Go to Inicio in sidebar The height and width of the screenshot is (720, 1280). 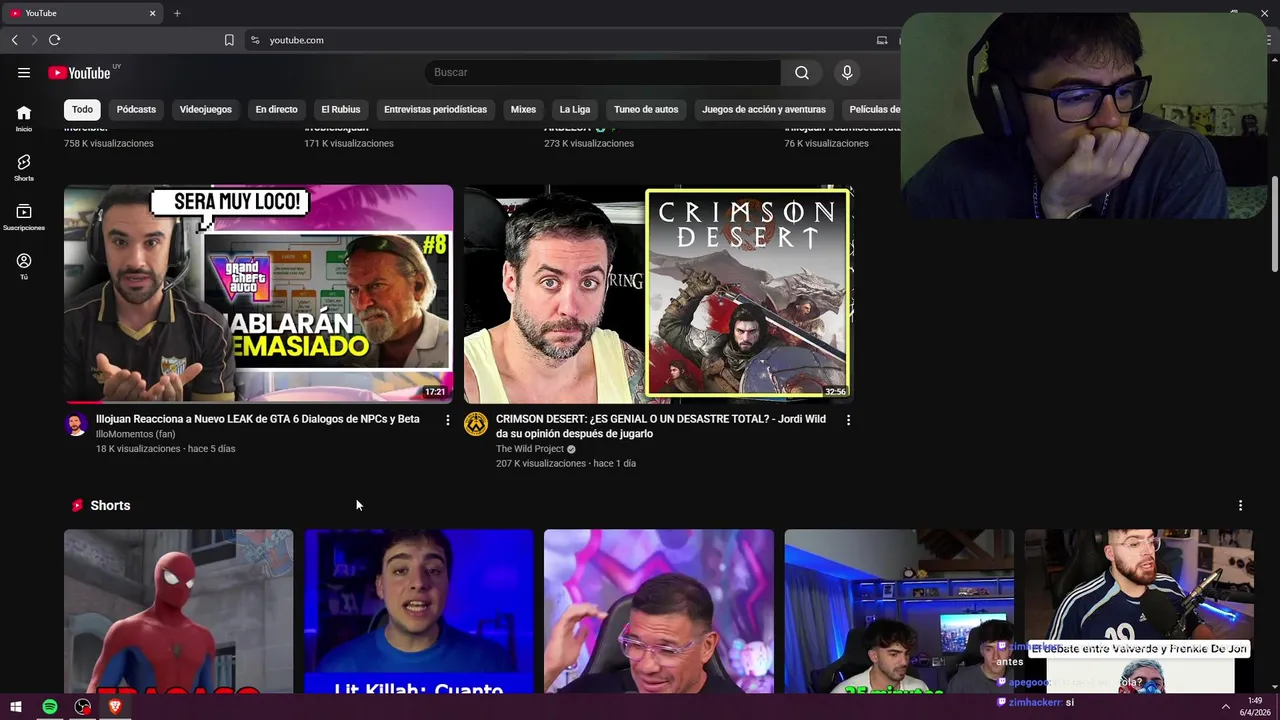coord(24,118)
